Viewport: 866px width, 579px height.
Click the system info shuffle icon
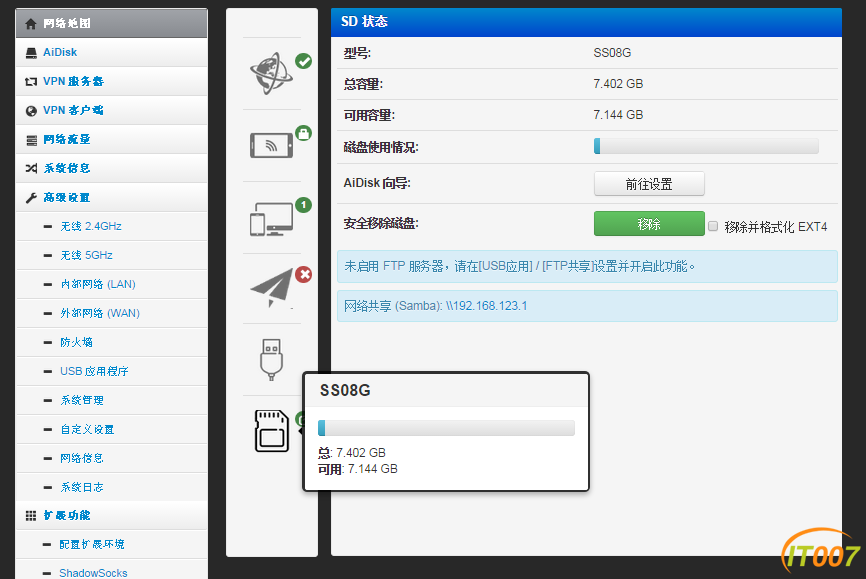(x=31, y=169)
